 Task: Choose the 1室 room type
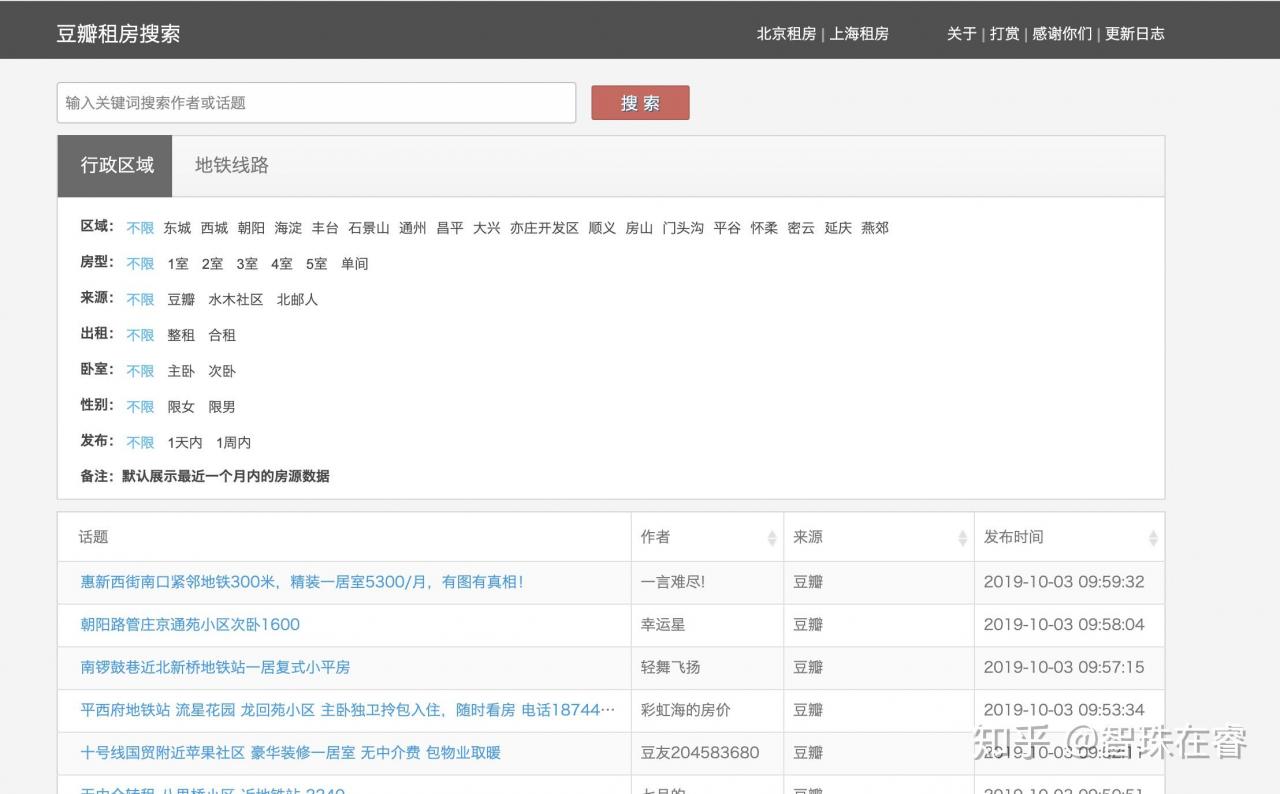178,264
